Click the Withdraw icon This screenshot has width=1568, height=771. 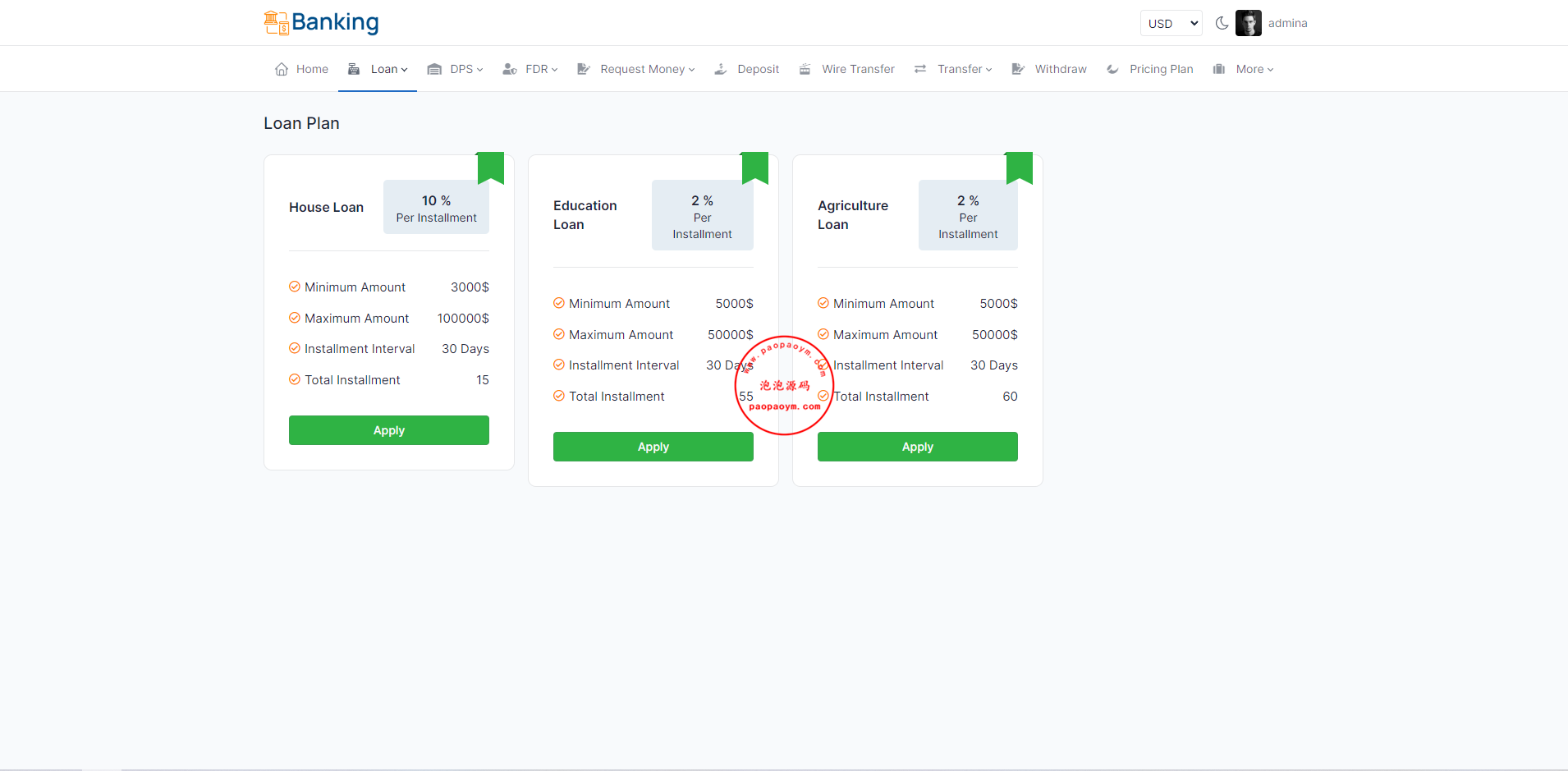click(x=1018, y=69)
